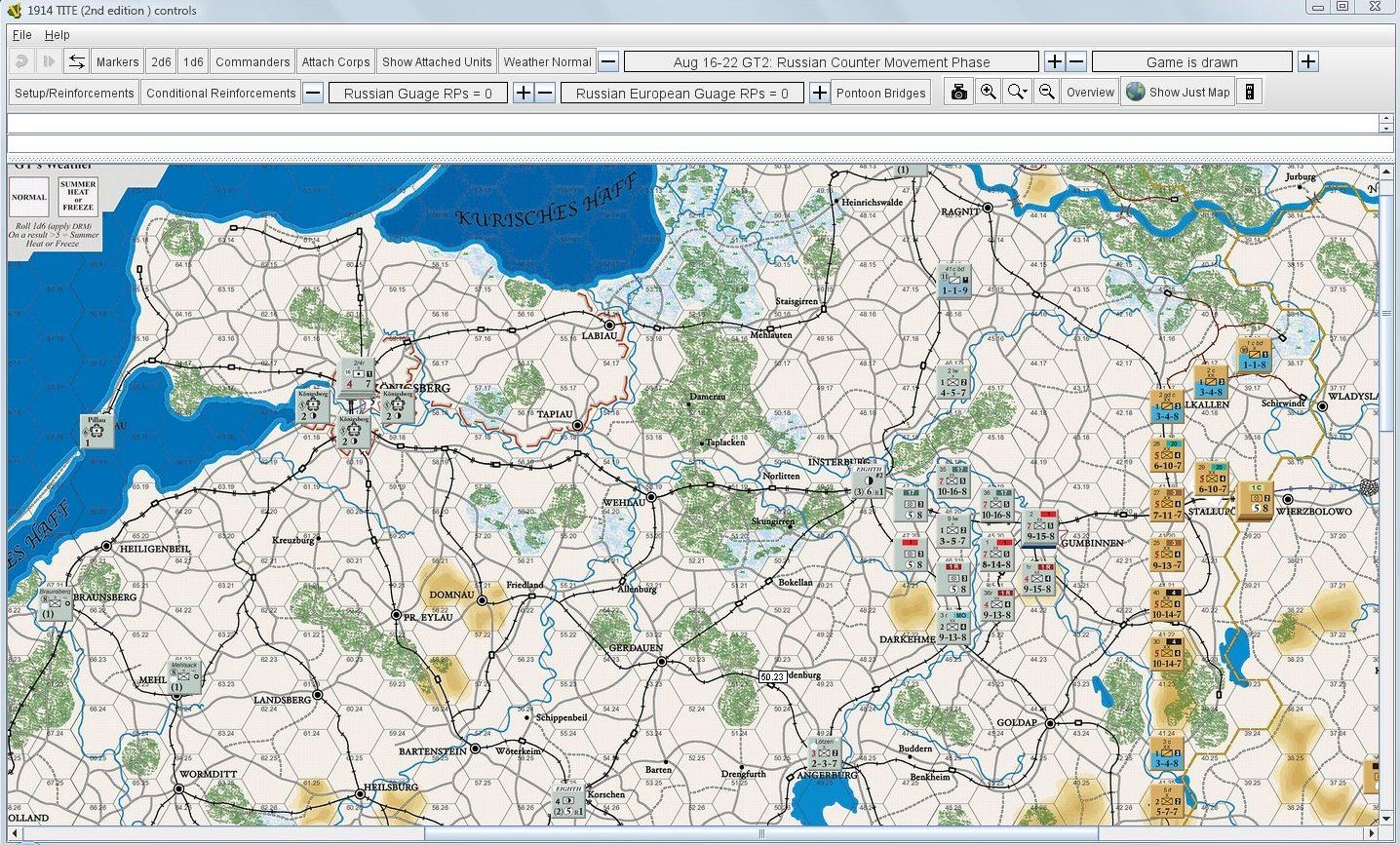Viewport: 1400px width, 845px height.
Task: Click the undo last move arrow icon
Action: (x=20, y=61)
